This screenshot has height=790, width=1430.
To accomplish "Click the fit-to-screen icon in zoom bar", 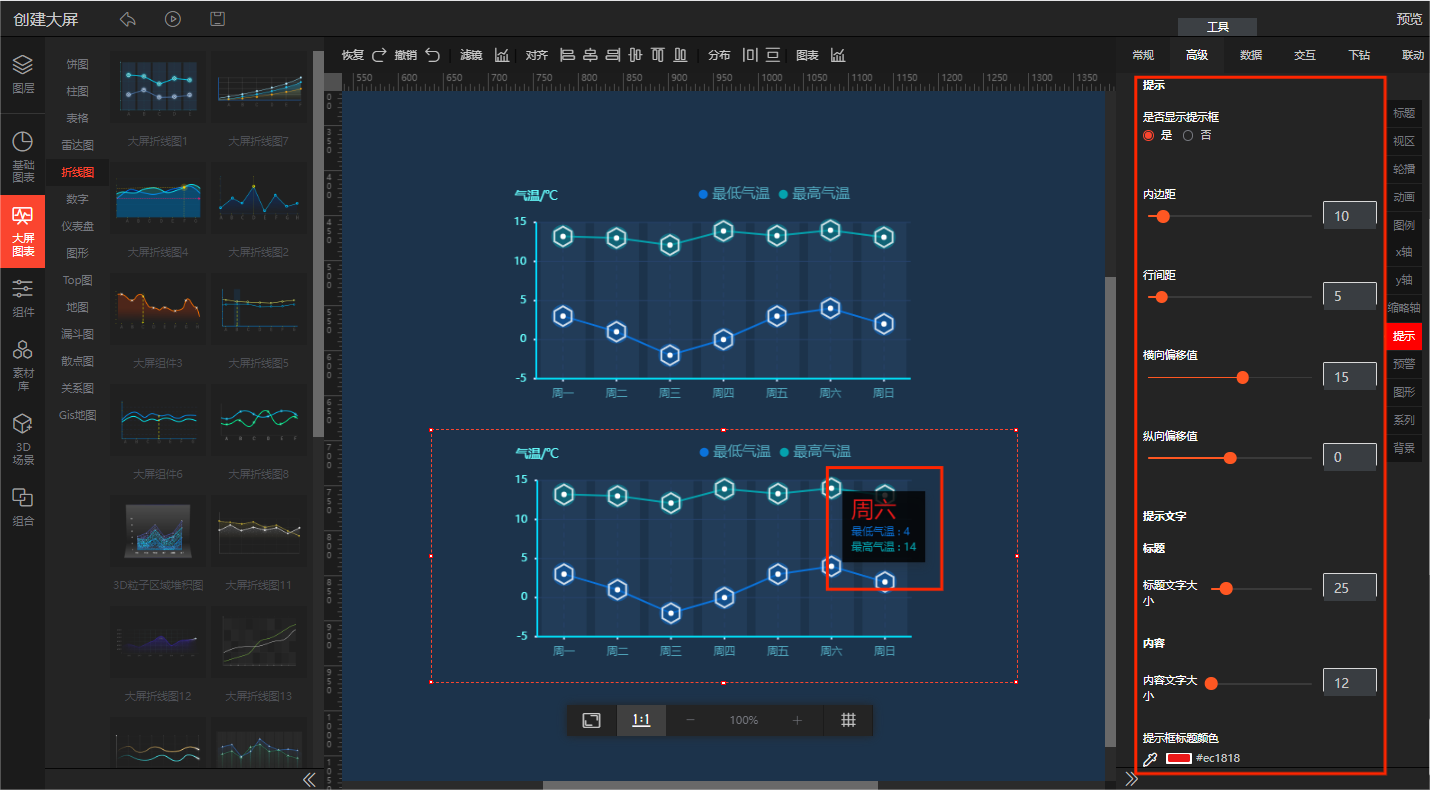I will tap(592, 720).
